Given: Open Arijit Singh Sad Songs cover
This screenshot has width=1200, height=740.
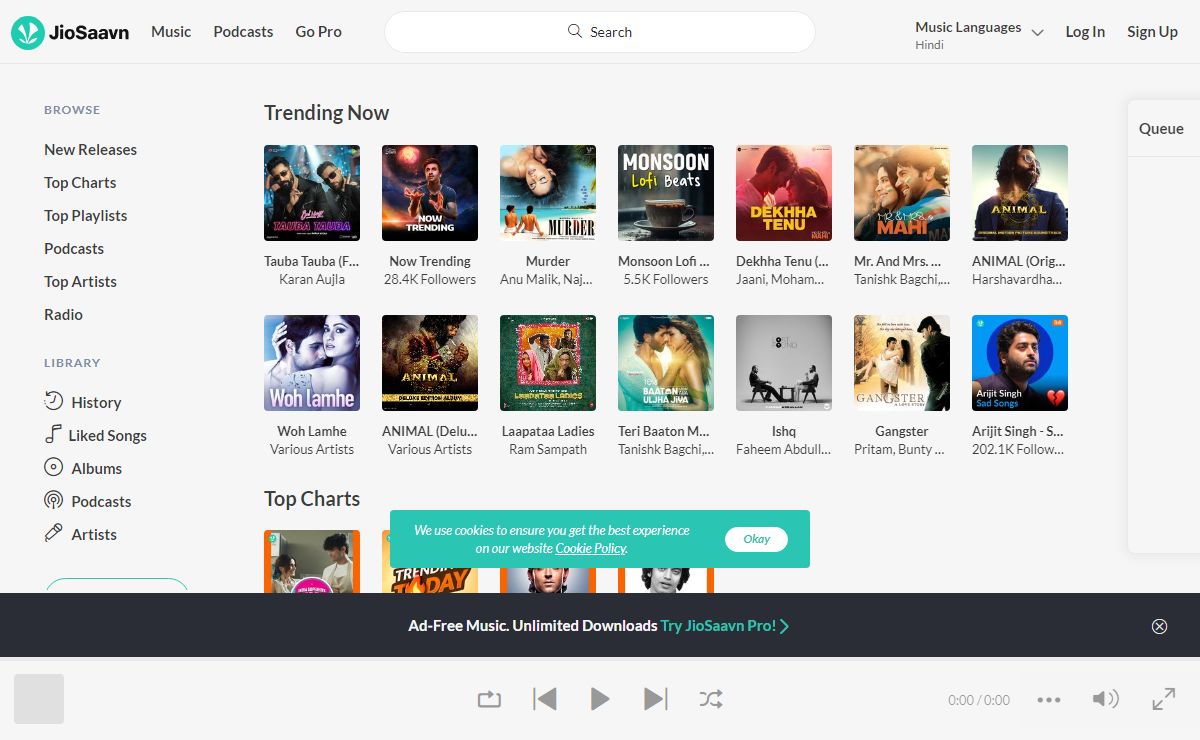Looking at the screenshot, I should pos(1020,363).
